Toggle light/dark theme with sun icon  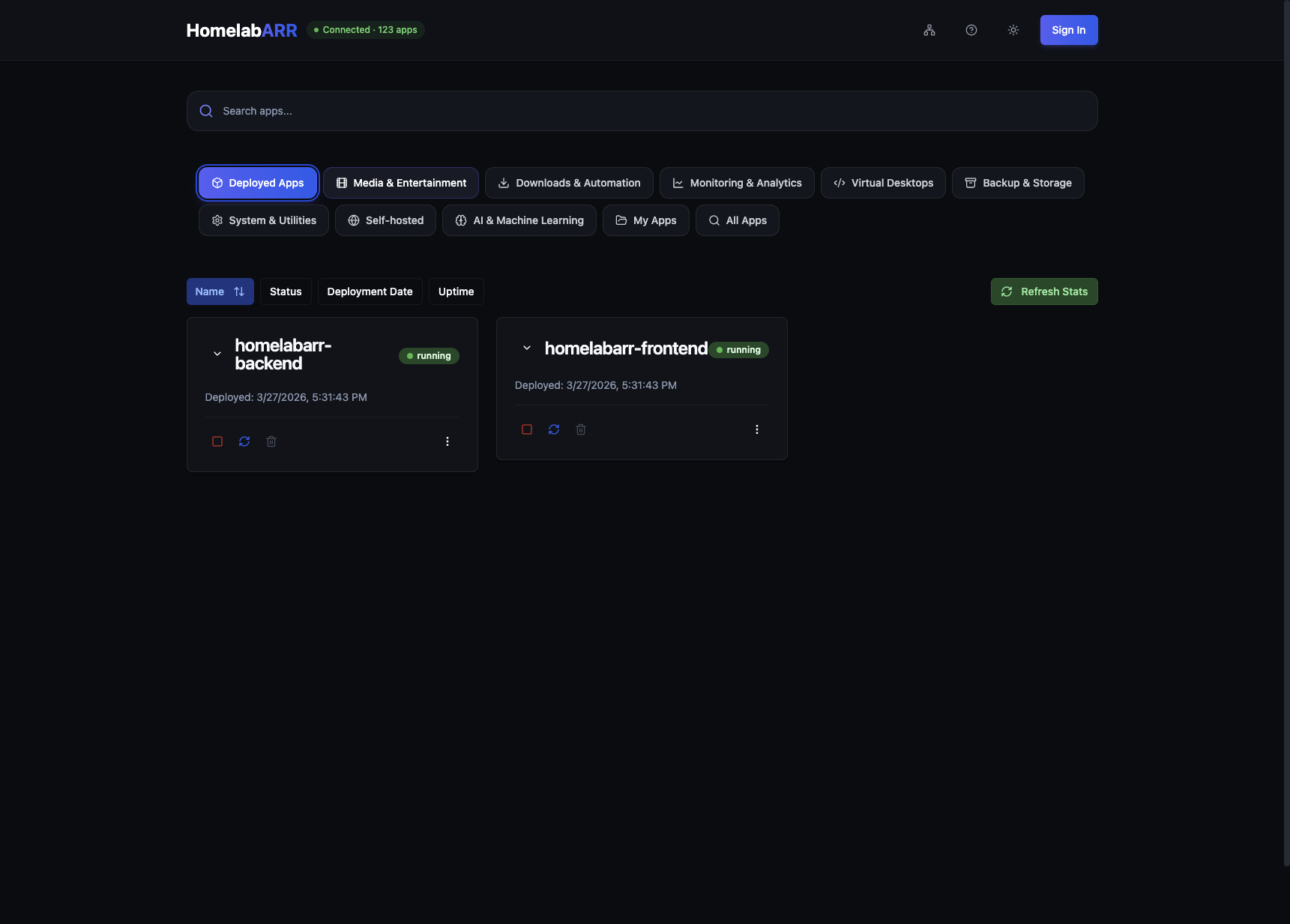[x=1013, y=30]
